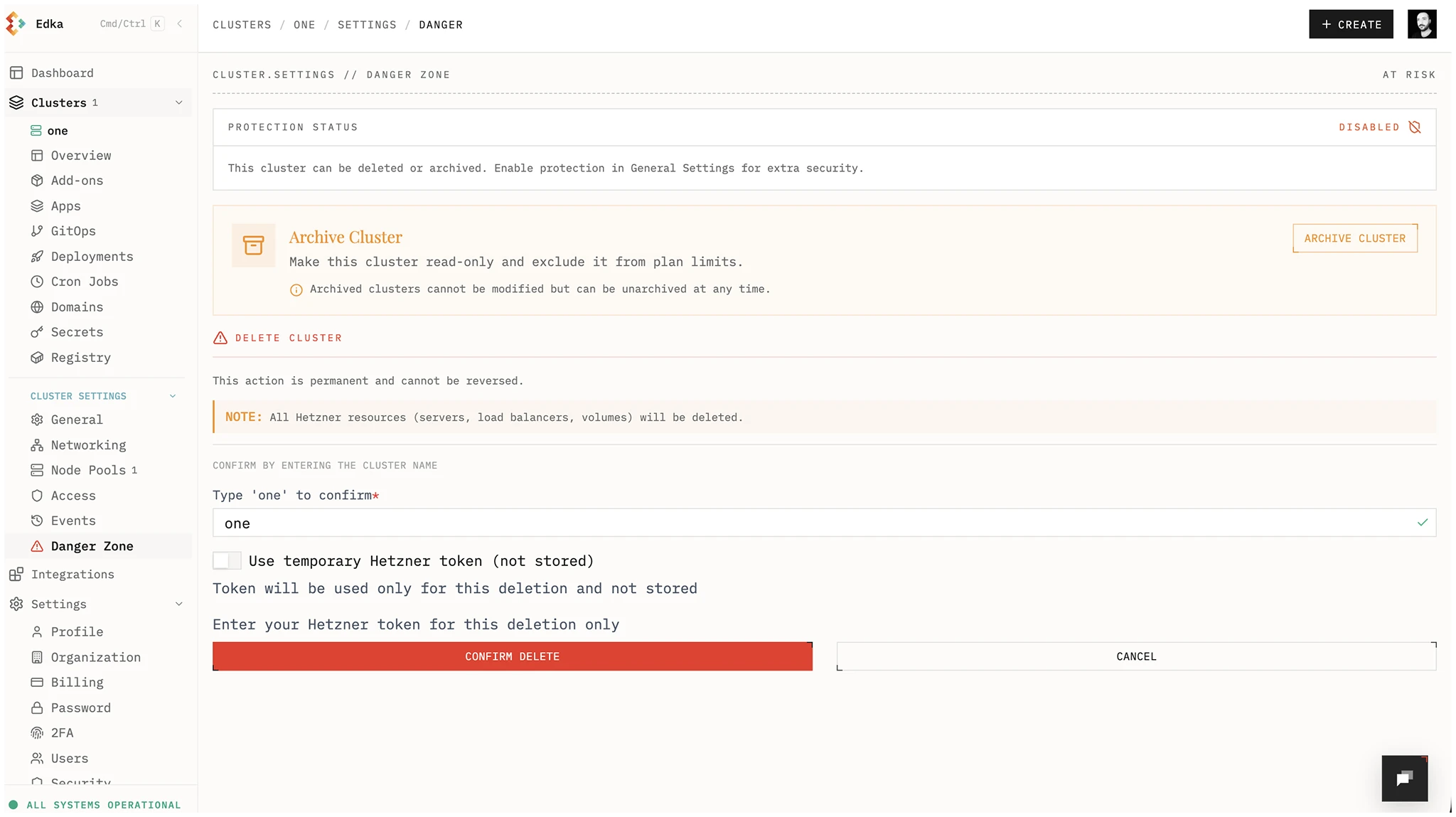Select Danger Zone in the sidebar
This screenshot has width=1456, height=817.
(x=92, y=546)
